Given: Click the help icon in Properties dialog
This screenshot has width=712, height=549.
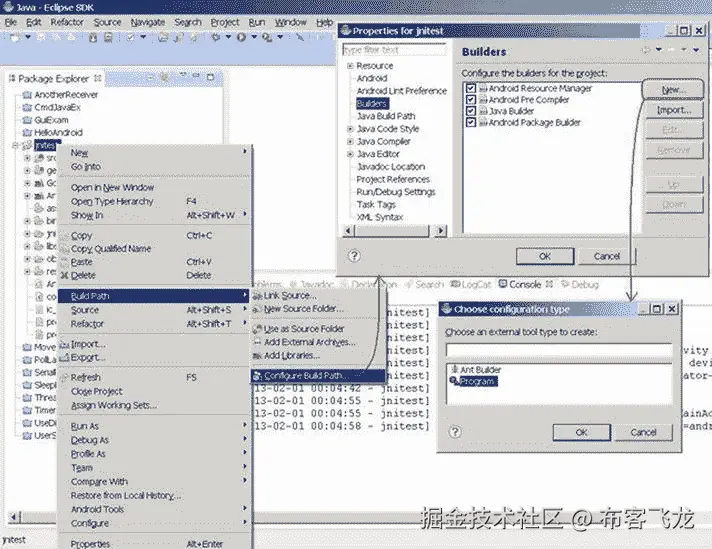Looking at the screenshot, I should pos(354,256).
